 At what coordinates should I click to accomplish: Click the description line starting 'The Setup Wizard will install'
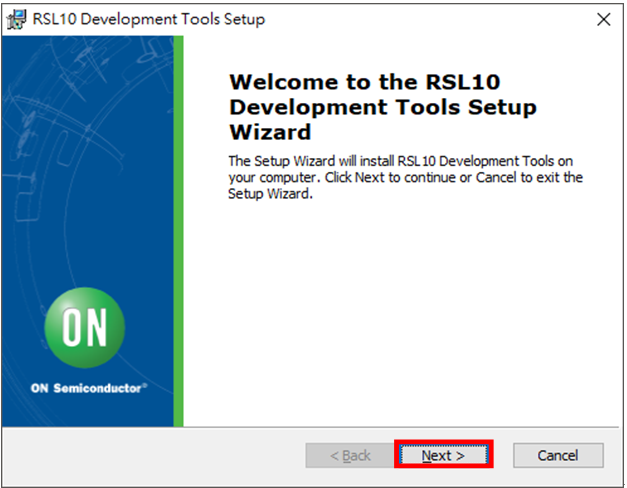pyautogui.click(x=401, y=161)
